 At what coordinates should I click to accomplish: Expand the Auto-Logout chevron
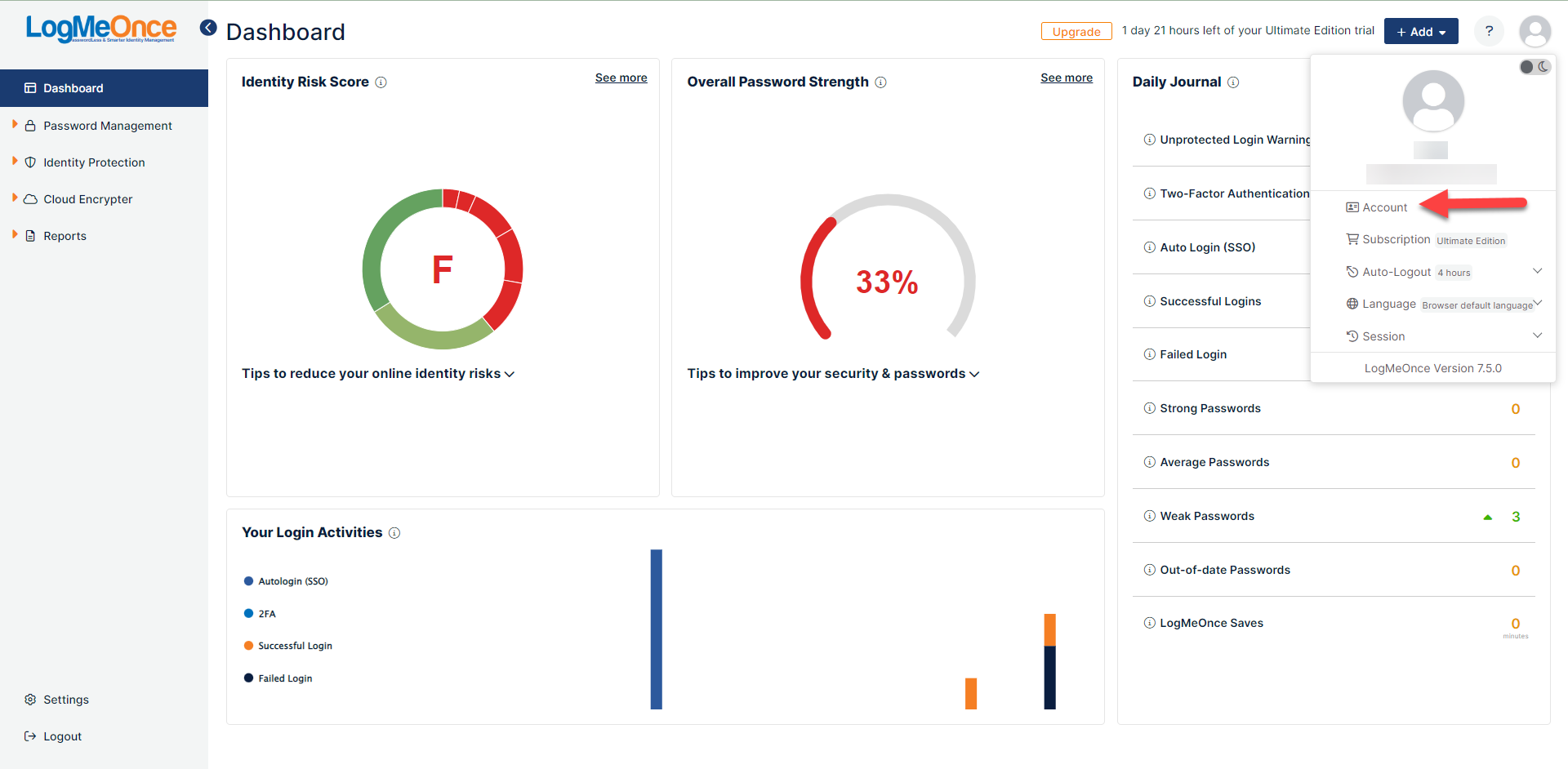(x=1537, y=271)
